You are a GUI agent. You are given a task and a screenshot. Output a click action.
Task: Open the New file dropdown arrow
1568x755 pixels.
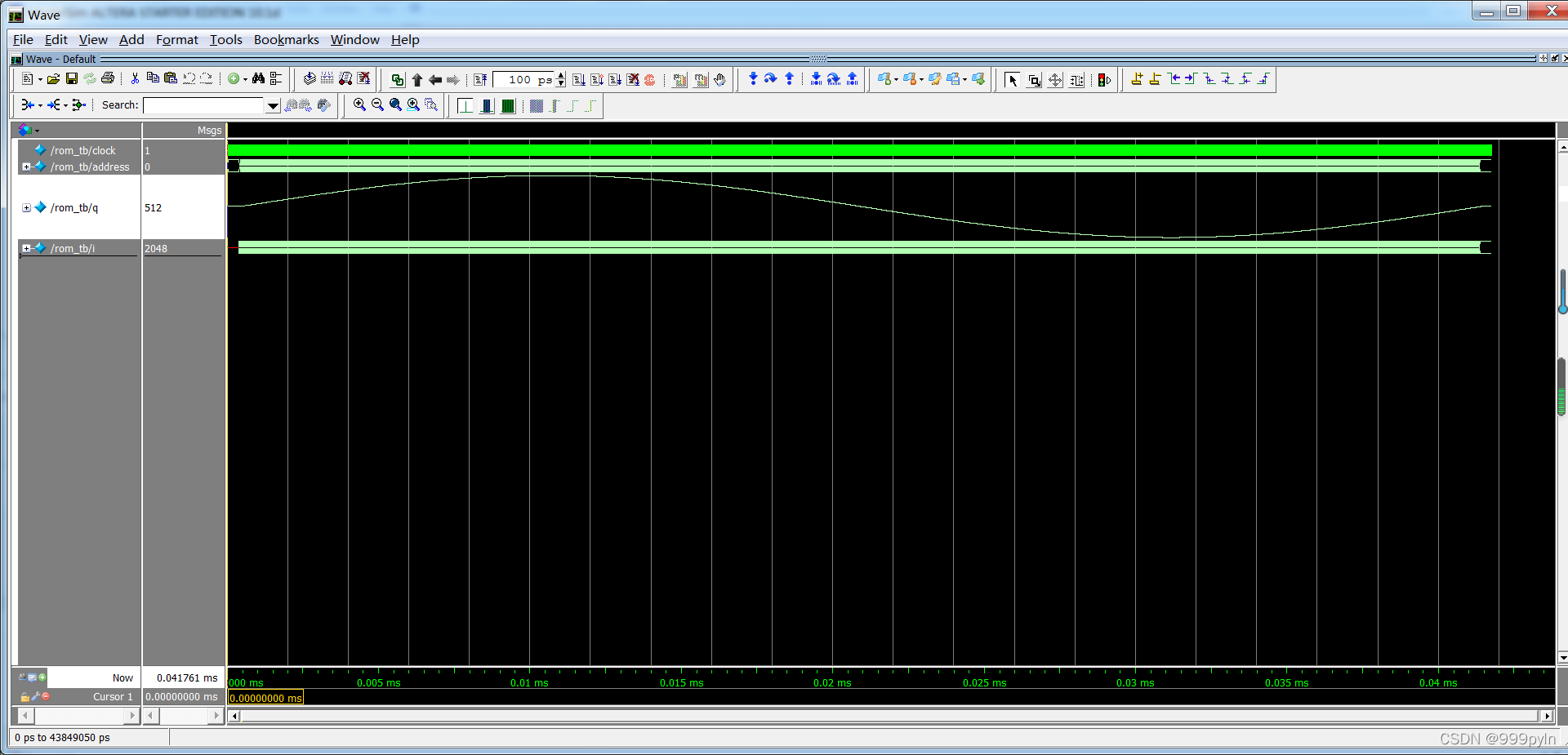click(x=40, y=79)
